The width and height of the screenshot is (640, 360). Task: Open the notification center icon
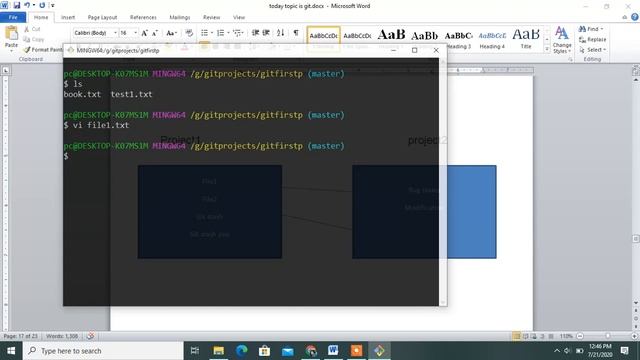pos(624,351)
